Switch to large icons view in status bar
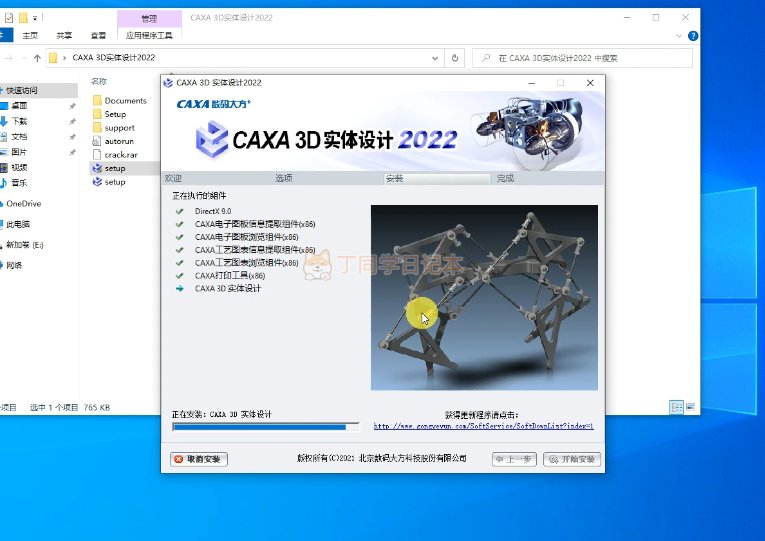 click(x=691, y=407)
